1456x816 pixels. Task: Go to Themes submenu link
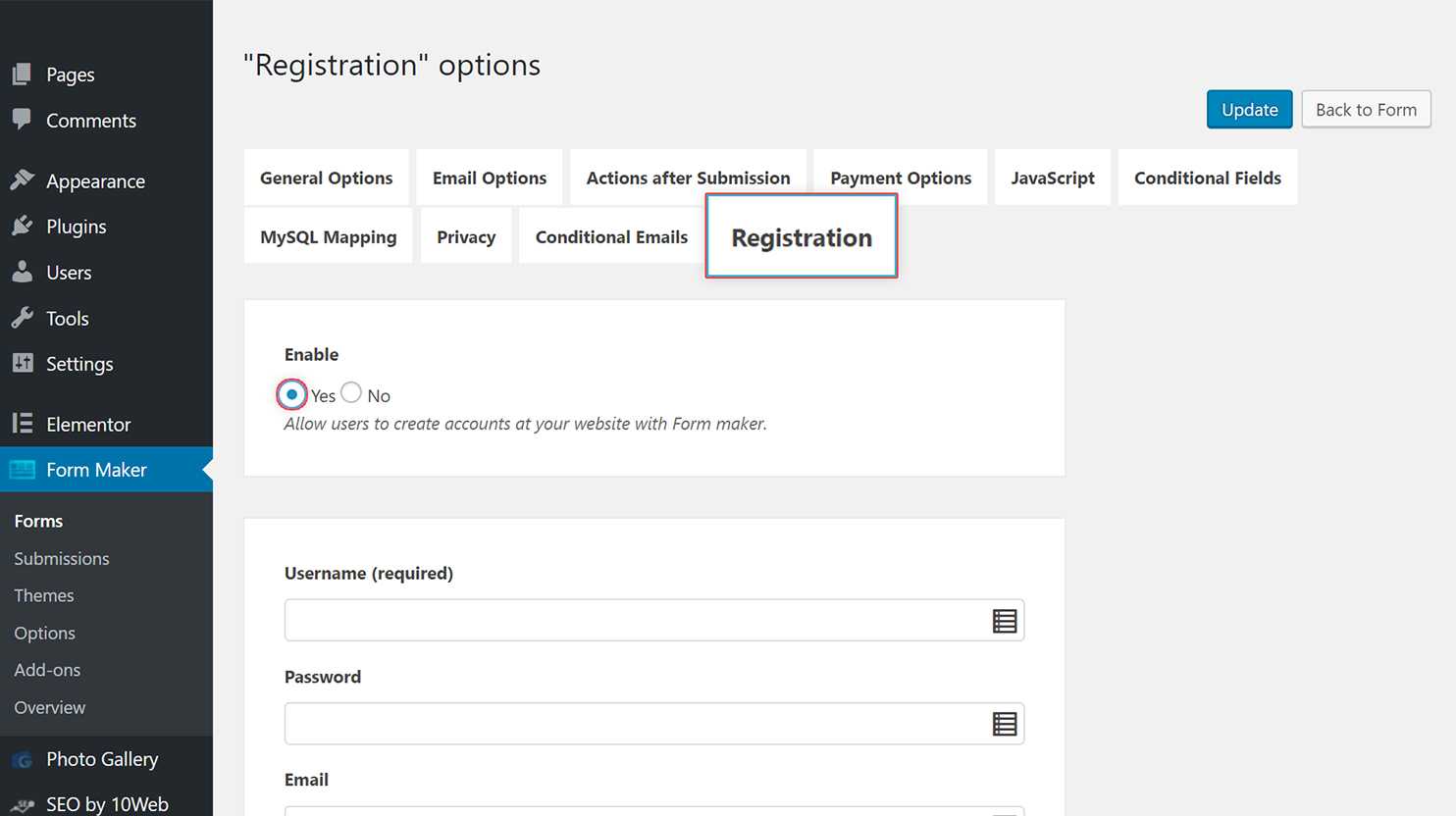coord(44,595)
